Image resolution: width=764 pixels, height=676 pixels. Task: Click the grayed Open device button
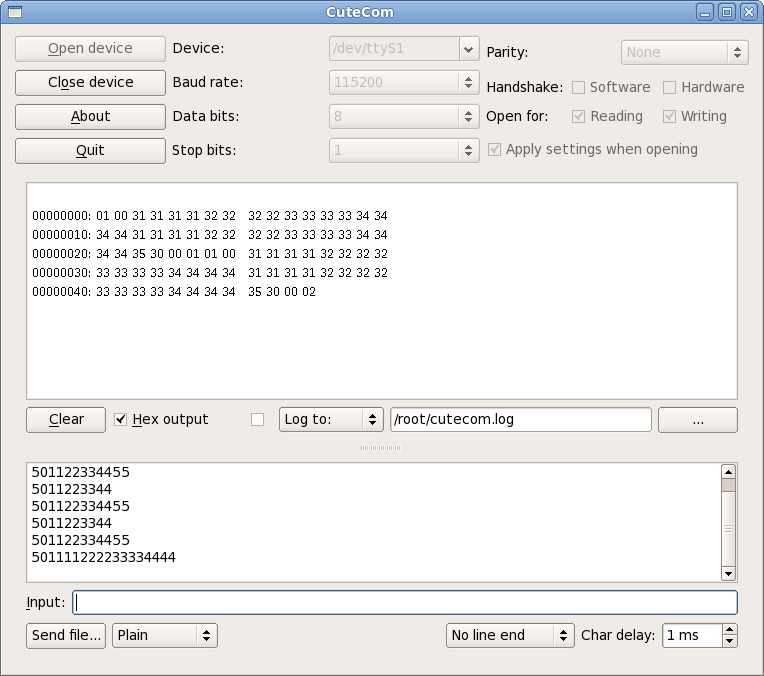(x=90, y=48)
